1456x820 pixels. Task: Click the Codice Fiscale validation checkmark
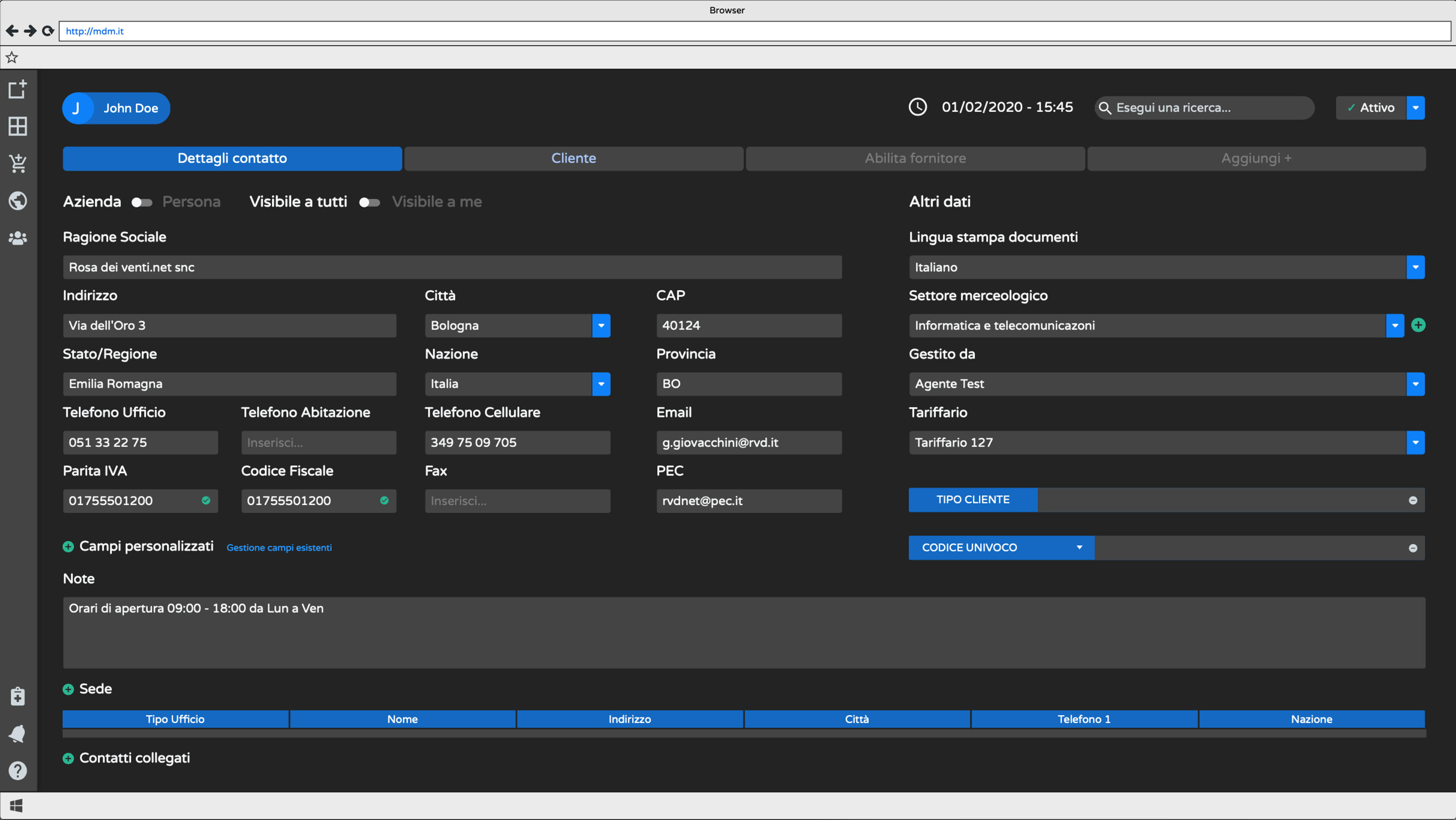click(384, 501)
